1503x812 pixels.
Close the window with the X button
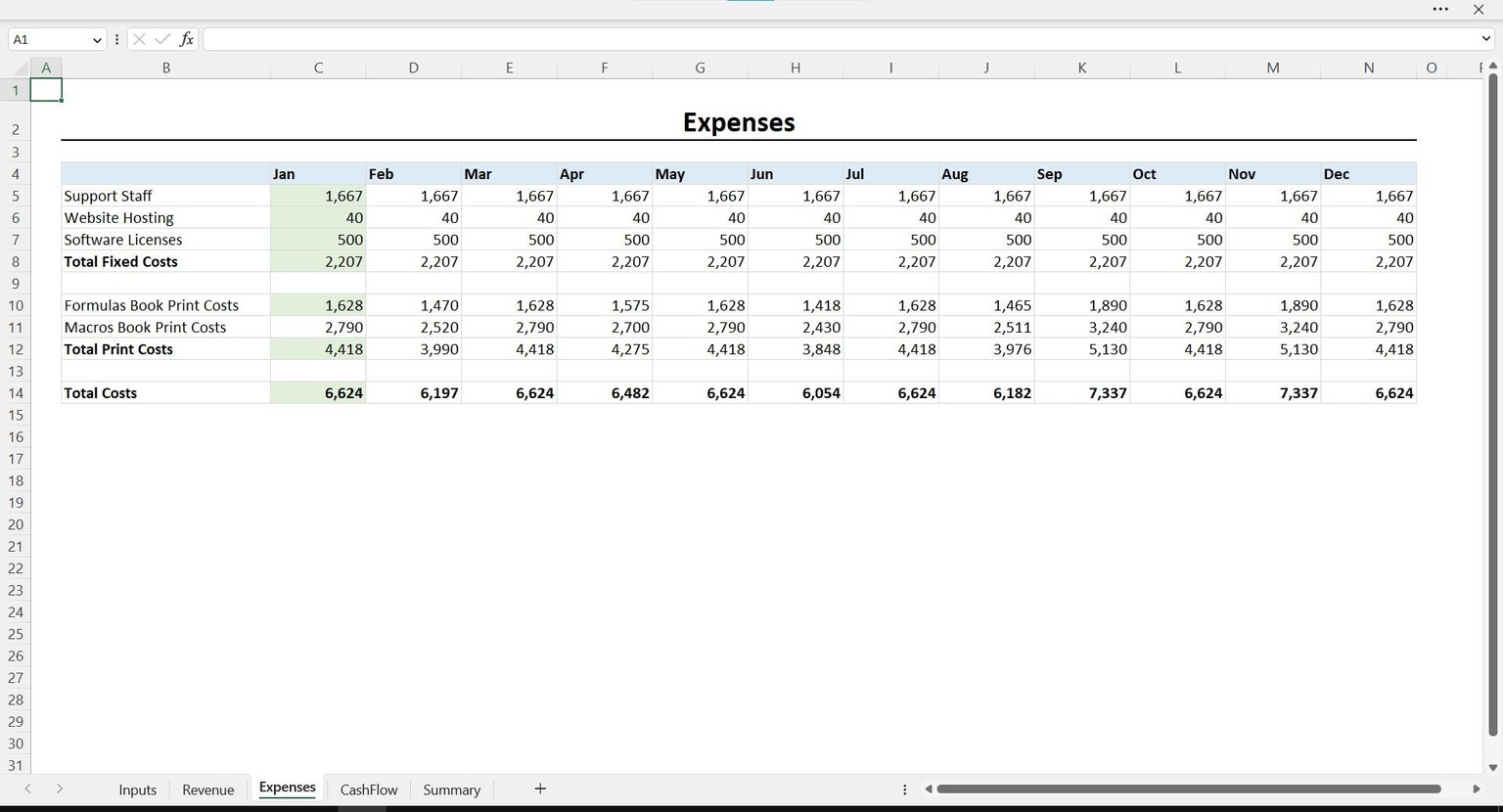[x=1479, y=9]
